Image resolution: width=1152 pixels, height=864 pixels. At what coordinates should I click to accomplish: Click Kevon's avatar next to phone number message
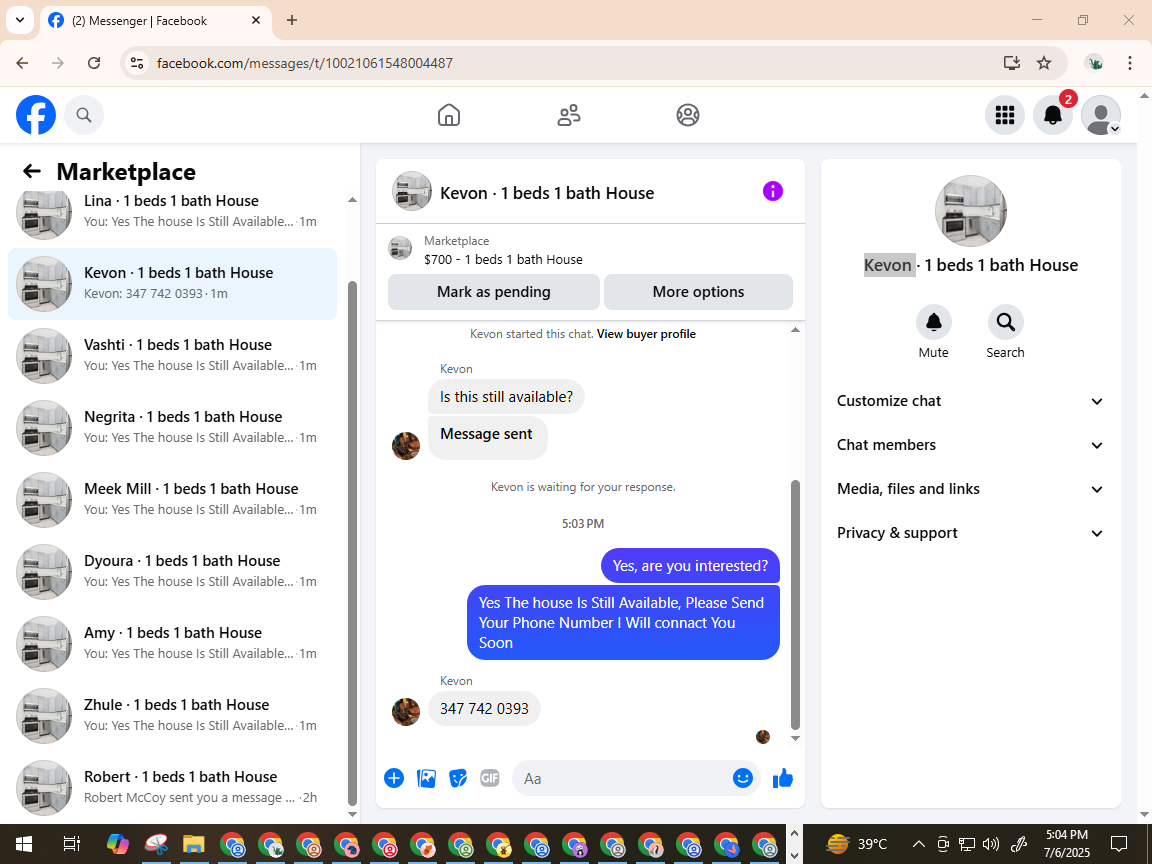406,711
